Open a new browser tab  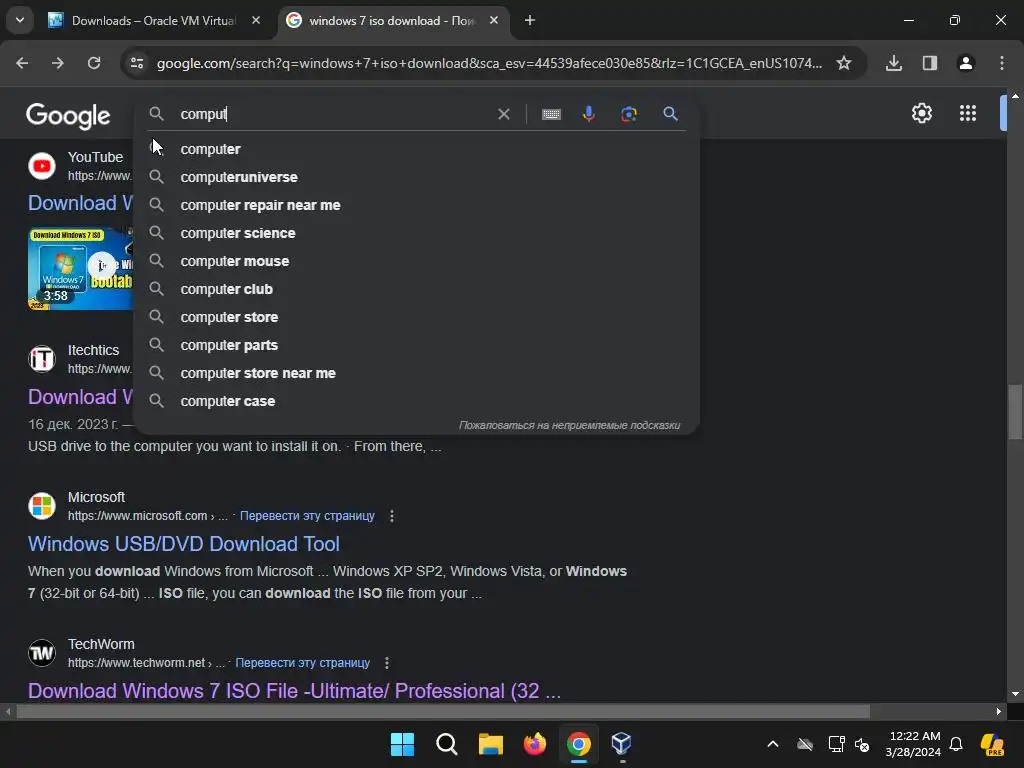tap(530, 20)
